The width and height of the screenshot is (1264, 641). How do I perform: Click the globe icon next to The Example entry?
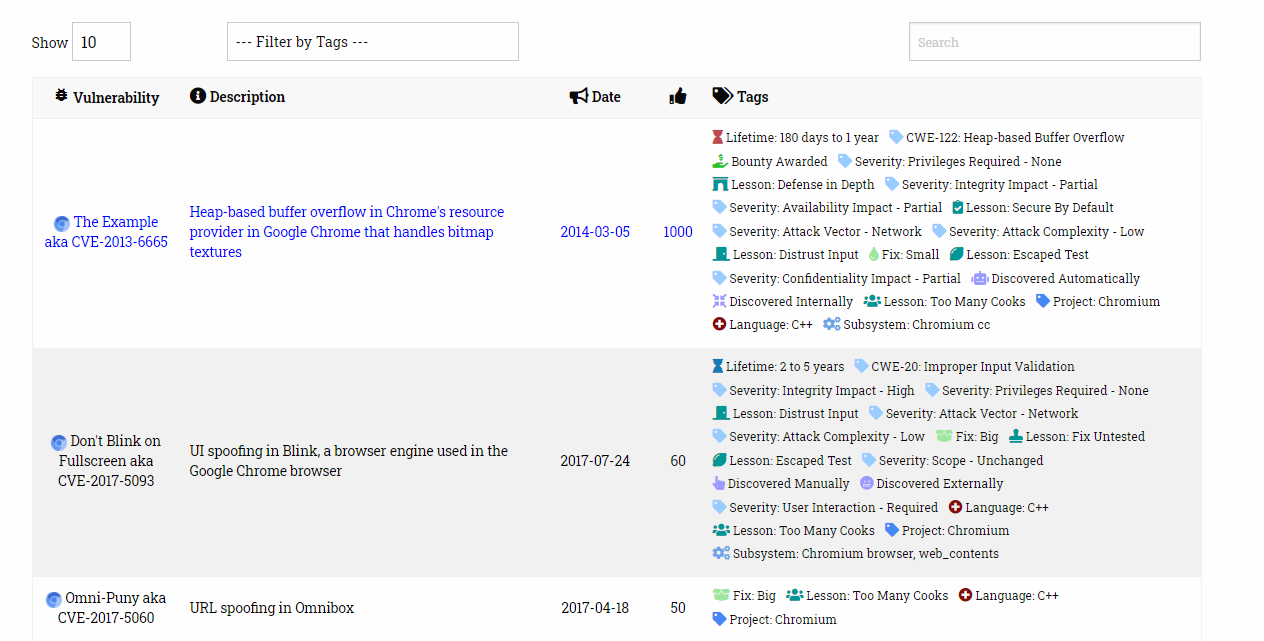click(61, 222)
